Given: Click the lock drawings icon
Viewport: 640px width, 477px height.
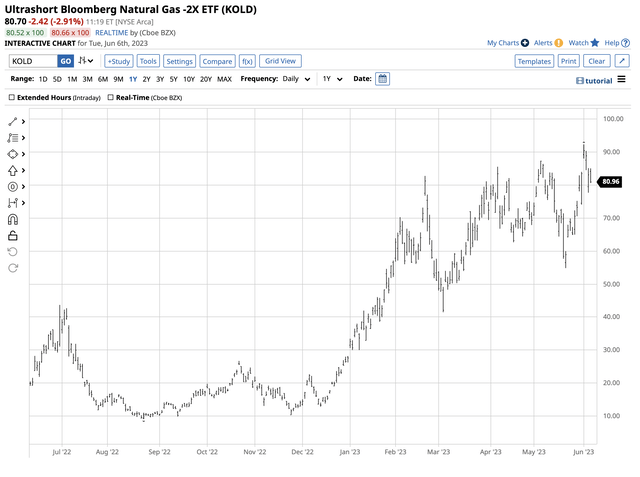Looking at the screenshot, I should 13,235.
